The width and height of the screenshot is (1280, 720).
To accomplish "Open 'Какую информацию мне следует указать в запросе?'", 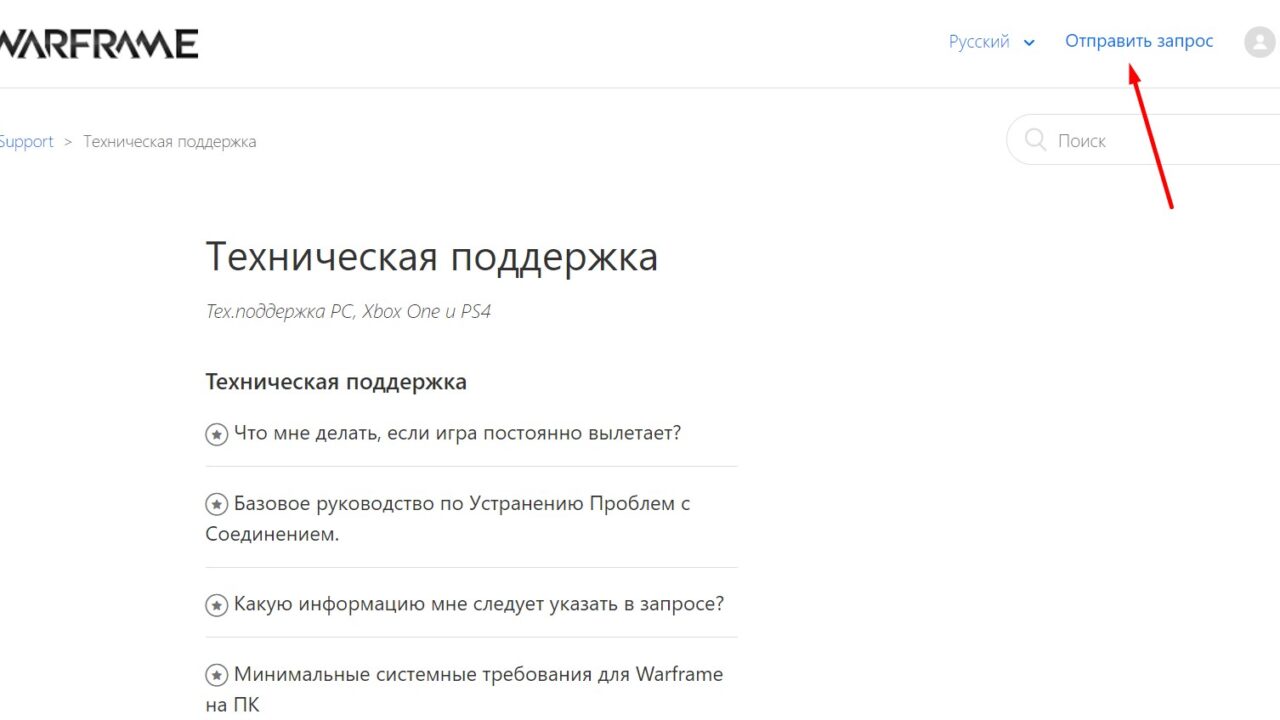I will click(478, 604).
